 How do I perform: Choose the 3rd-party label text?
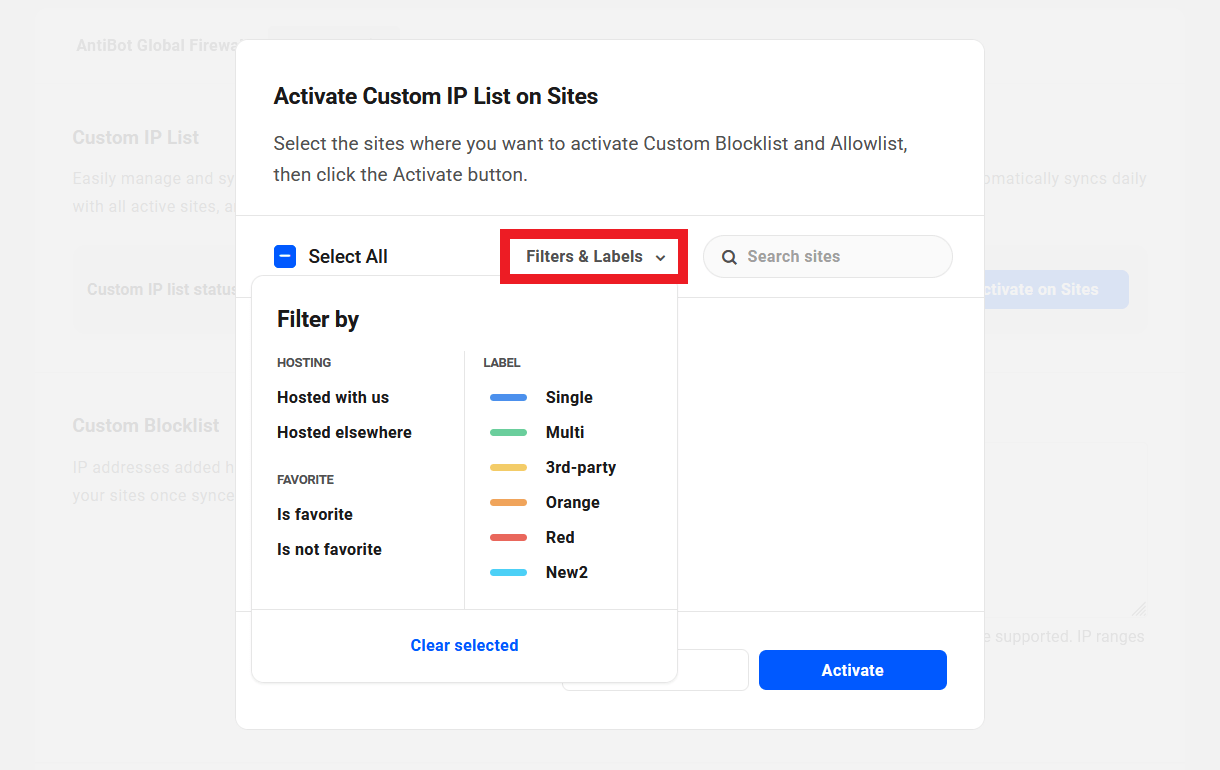[581, 467]
